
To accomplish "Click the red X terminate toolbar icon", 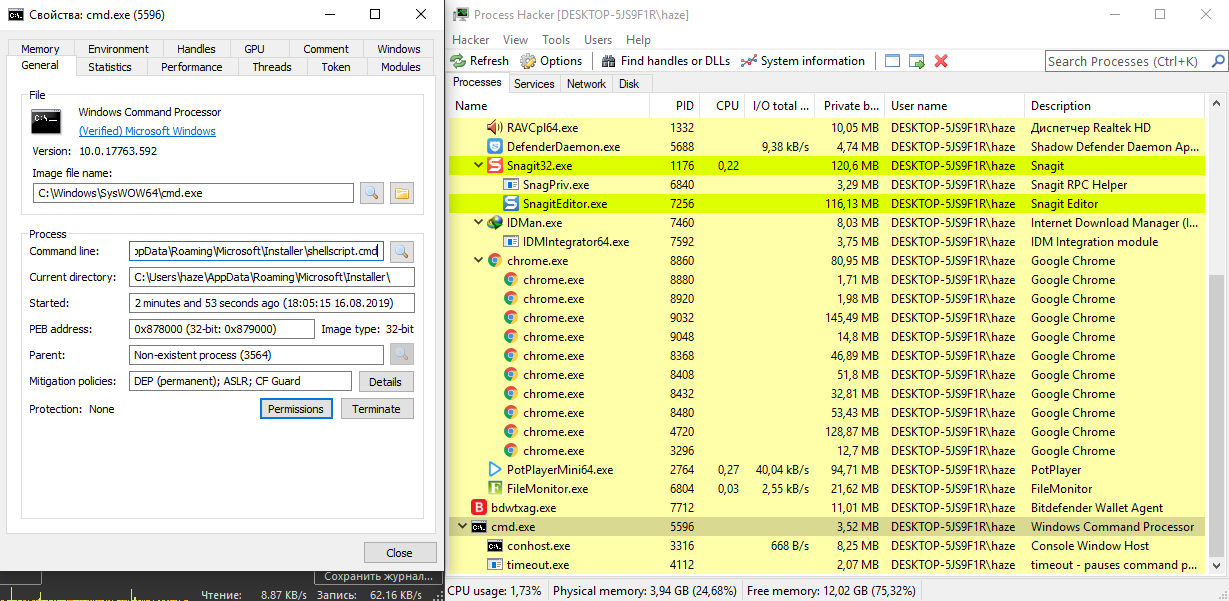I will (941, 61).
